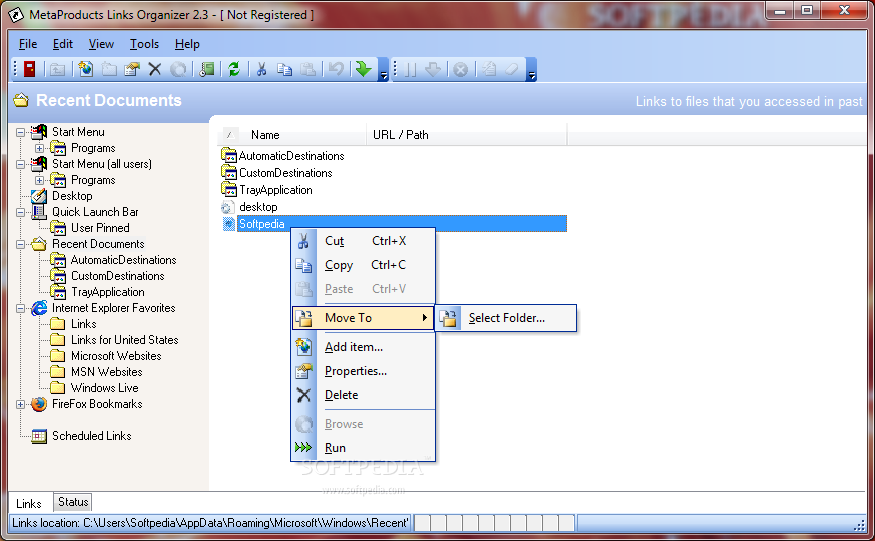Click the disabled Browse toolbar icon

click(x=178, y=69)
